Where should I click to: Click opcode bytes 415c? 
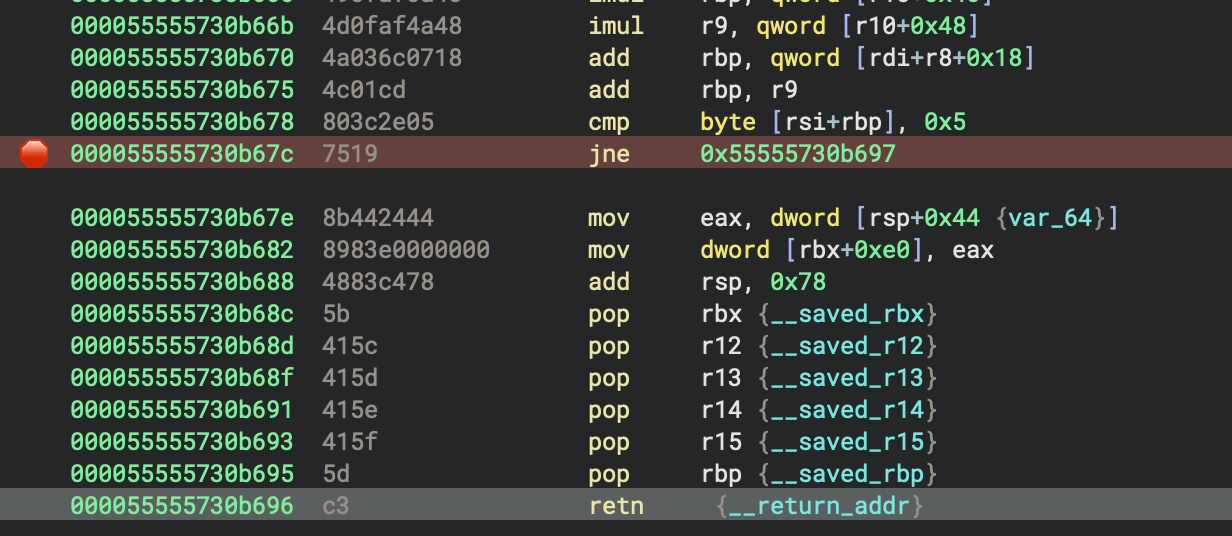[350, 346]
